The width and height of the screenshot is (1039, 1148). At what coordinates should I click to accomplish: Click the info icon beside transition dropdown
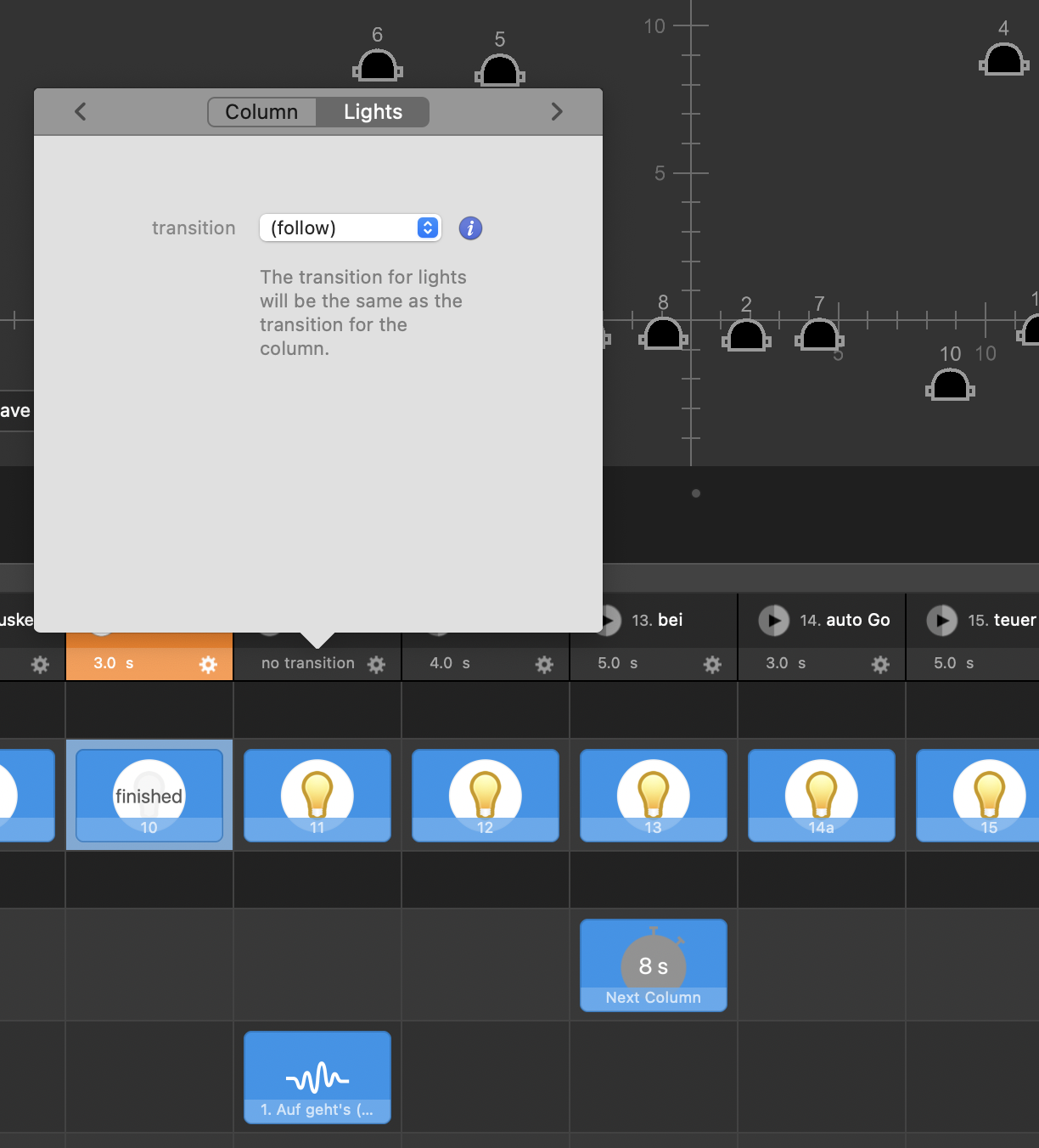pos(470,228)
